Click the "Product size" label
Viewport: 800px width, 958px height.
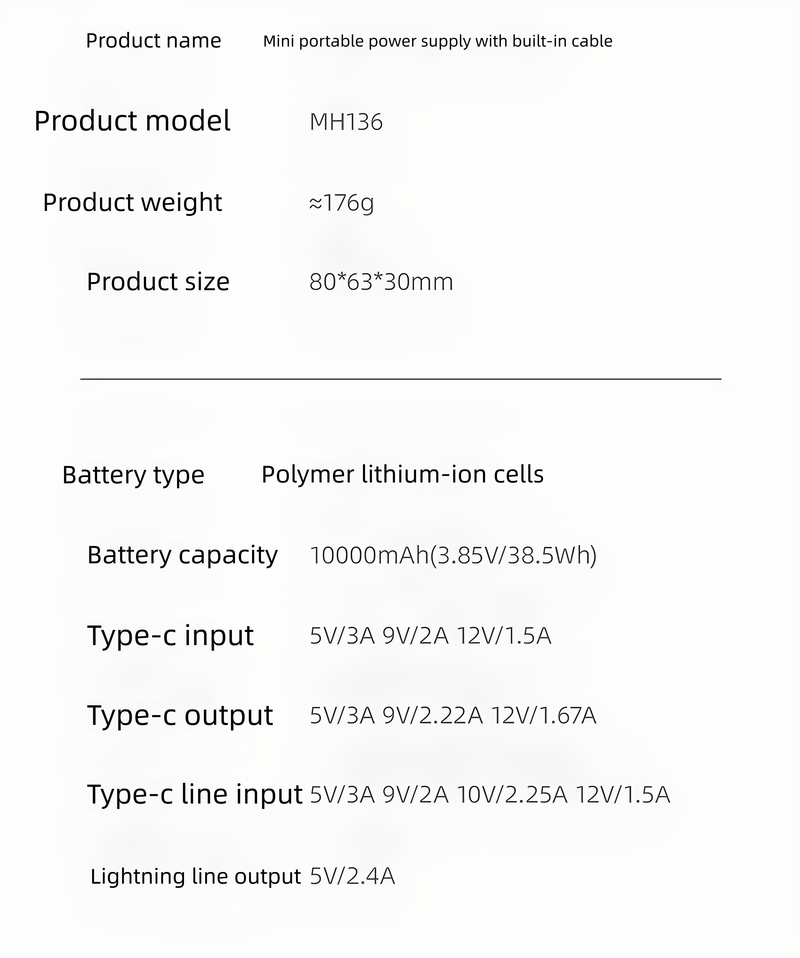158,282
